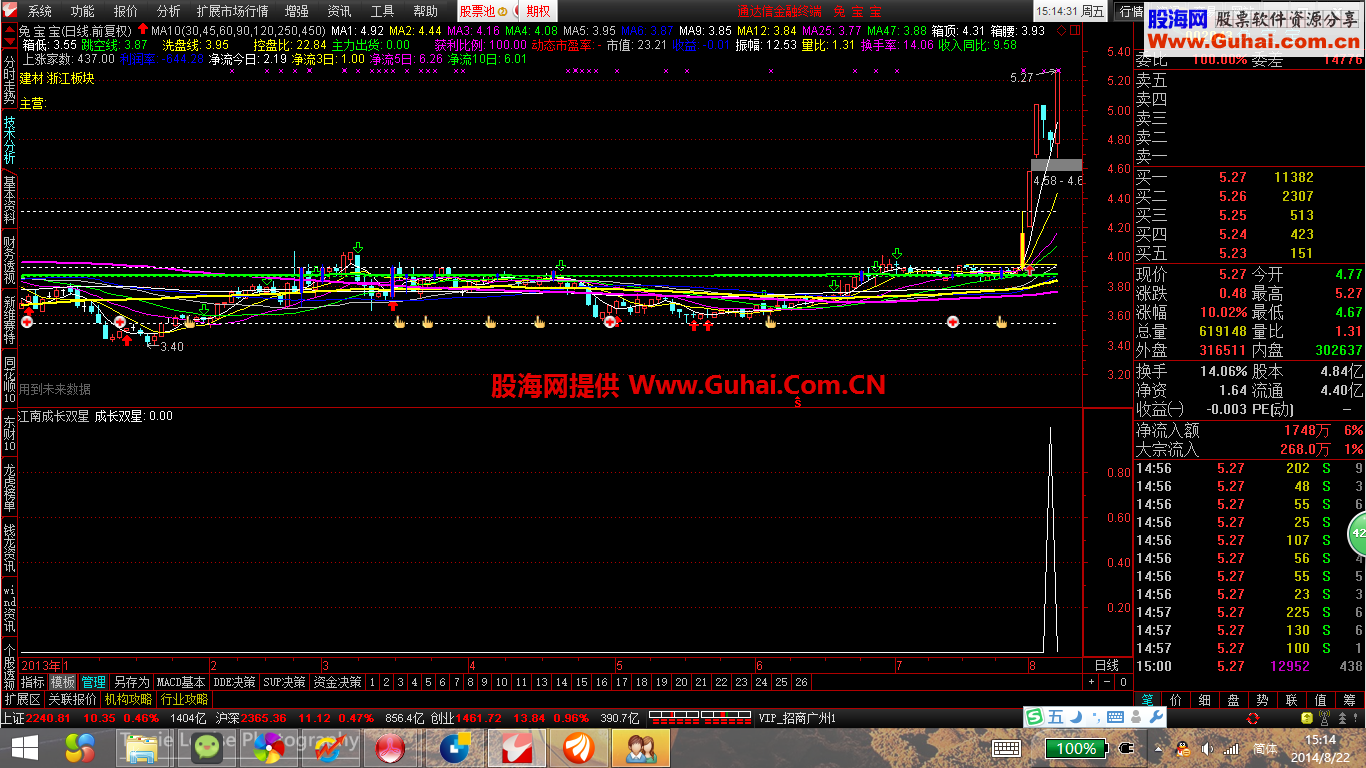1366x768 pixels.
Task: Click the 行情 tab at top right
Action: click(1130, 11)
